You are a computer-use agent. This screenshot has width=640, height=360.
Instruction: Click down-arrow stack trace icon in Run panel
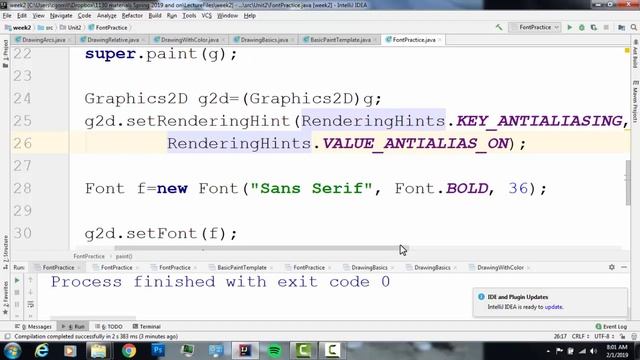[x=30, y=292]
